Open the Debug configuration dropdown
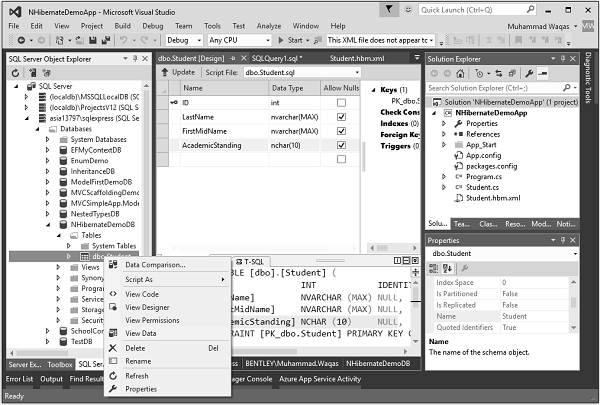Image resolution: width=600 pixels, height=405 pixels. (184, 40)
